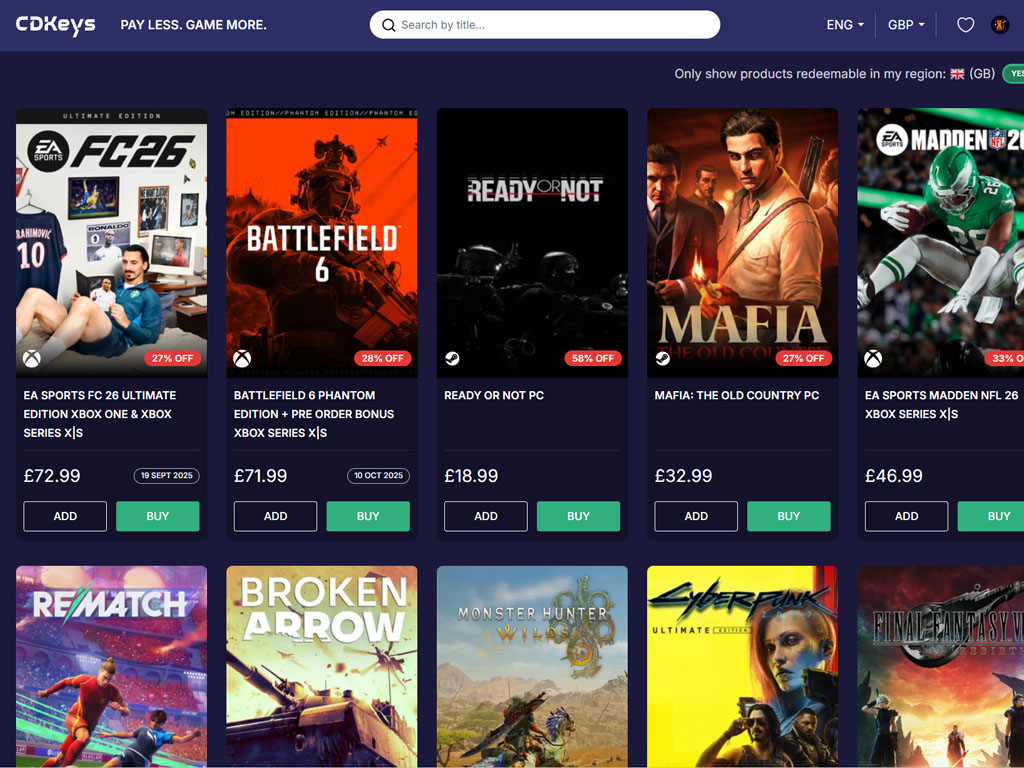Click EA Sports Madden NFL 26 title
Image resolution: width=1024 pixels, height=768 pixels.
pyautogui.click(x=942, y=404)
